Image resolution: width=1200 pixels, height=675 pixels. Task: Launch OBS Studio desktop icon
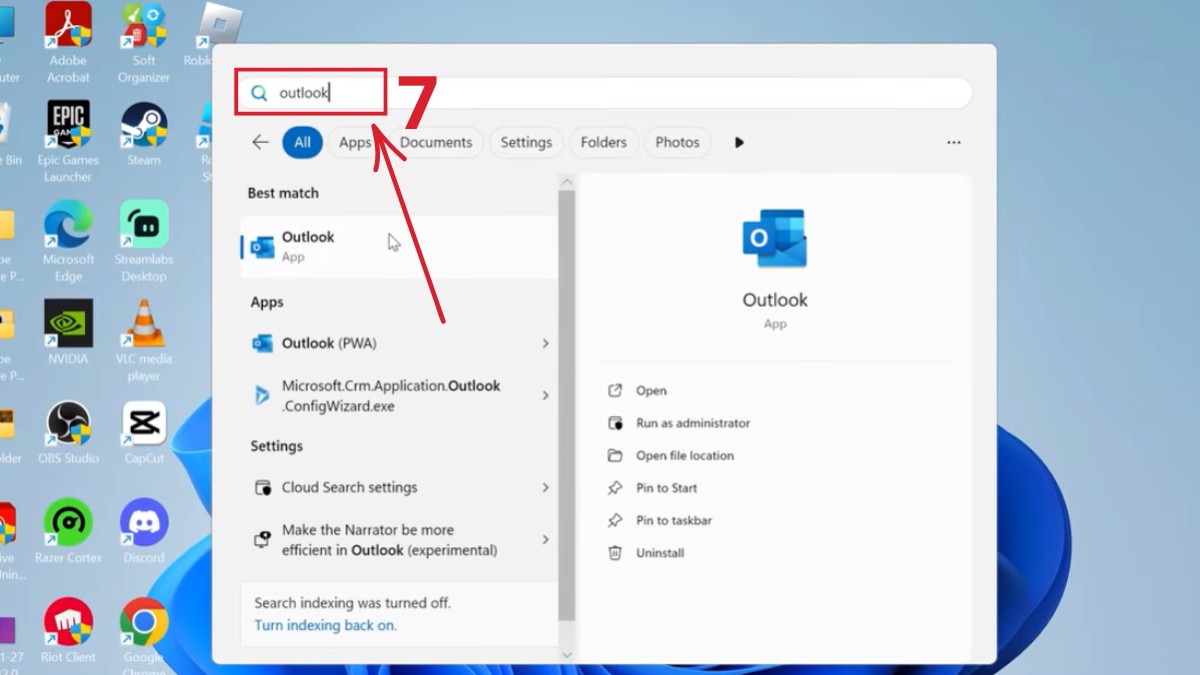click(68, 432)
